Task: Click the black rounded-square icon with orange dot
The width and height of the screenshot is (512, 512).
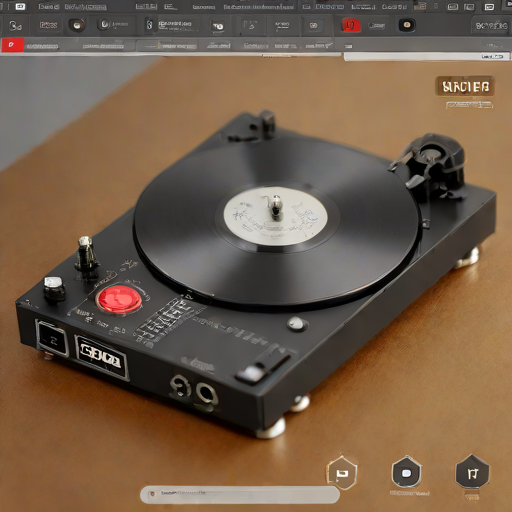Action: [407, 25]
